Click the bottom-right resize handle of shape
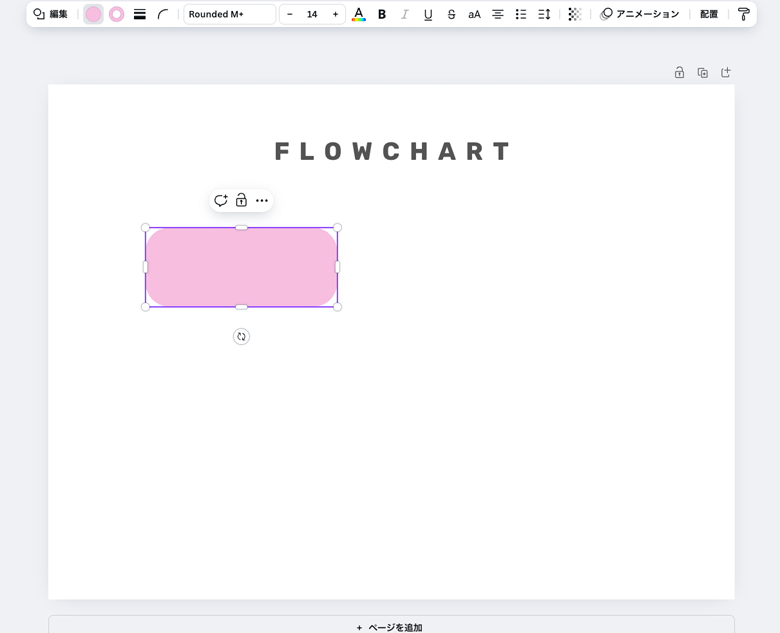Viewport: 780px width, 633px height. click(x=337, y=307)
